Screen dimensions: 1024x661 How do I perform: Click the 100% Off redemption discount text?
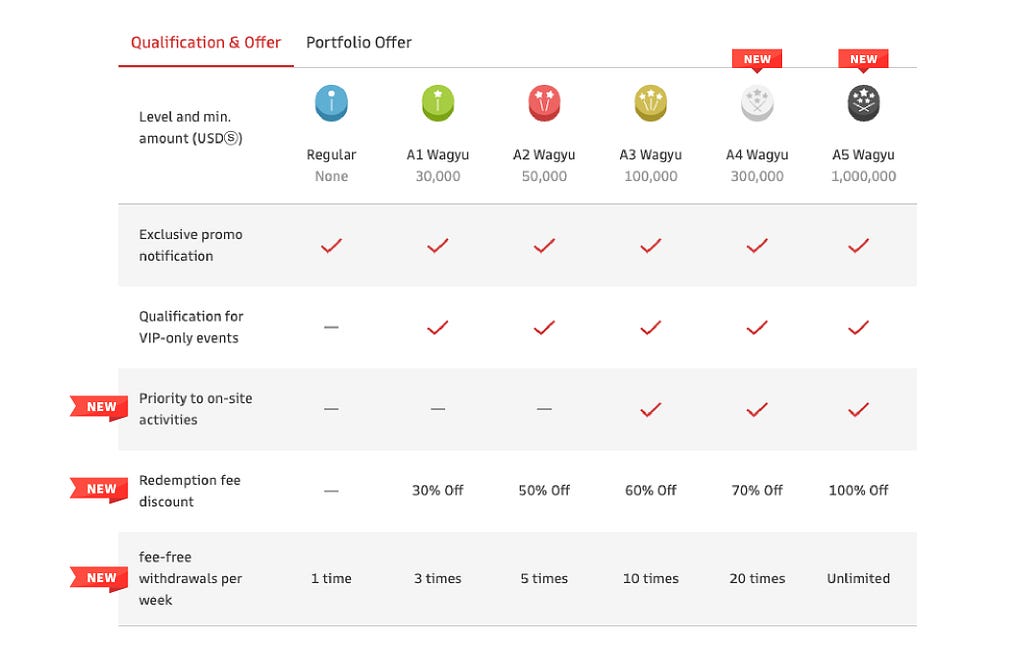point(858,490)
